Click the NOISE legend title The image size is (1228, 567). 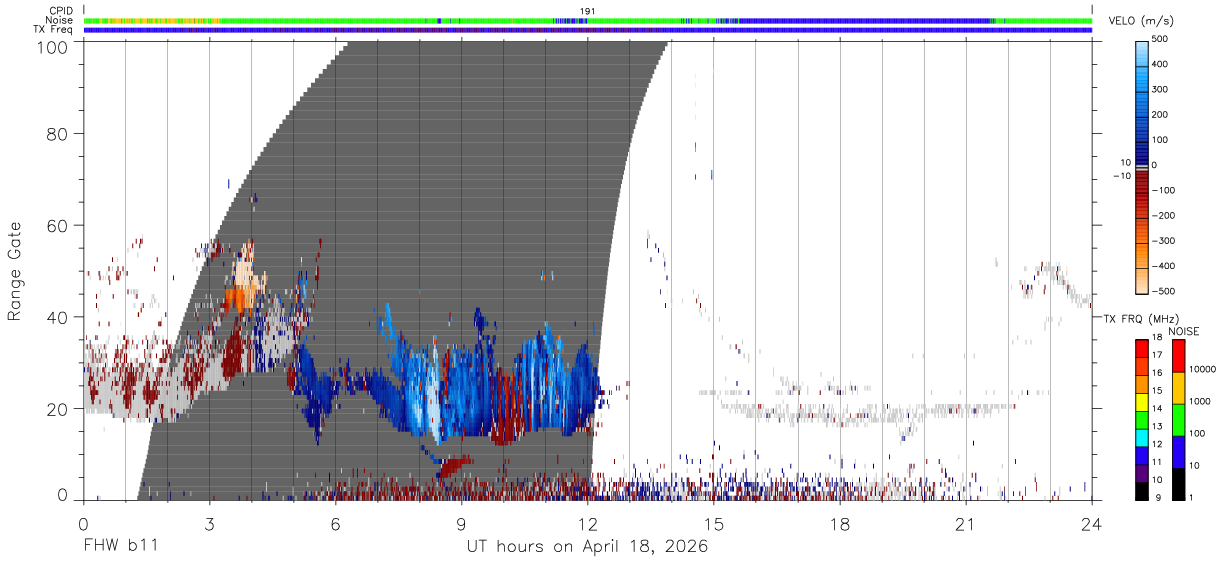tap(1184, 331)
